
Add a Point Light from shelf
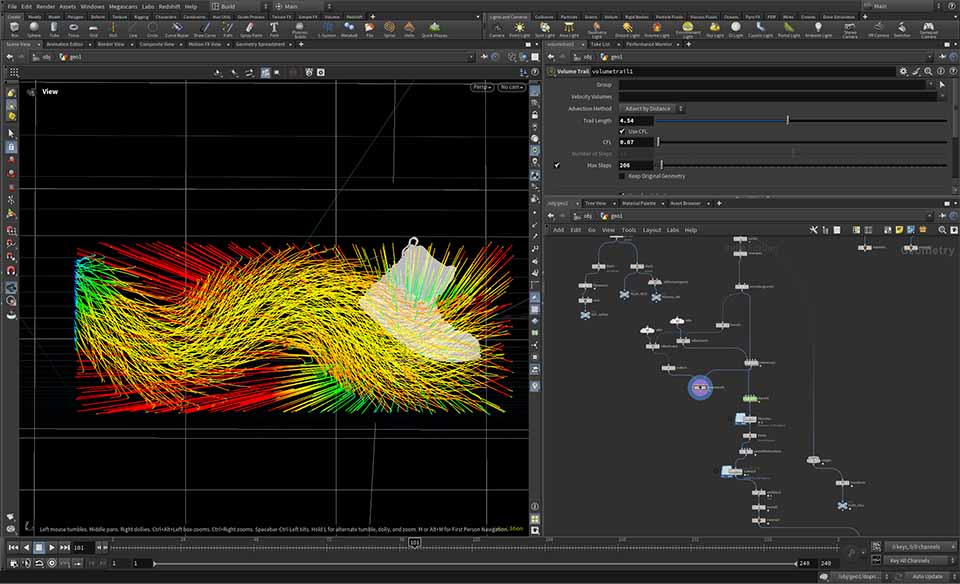520,29
